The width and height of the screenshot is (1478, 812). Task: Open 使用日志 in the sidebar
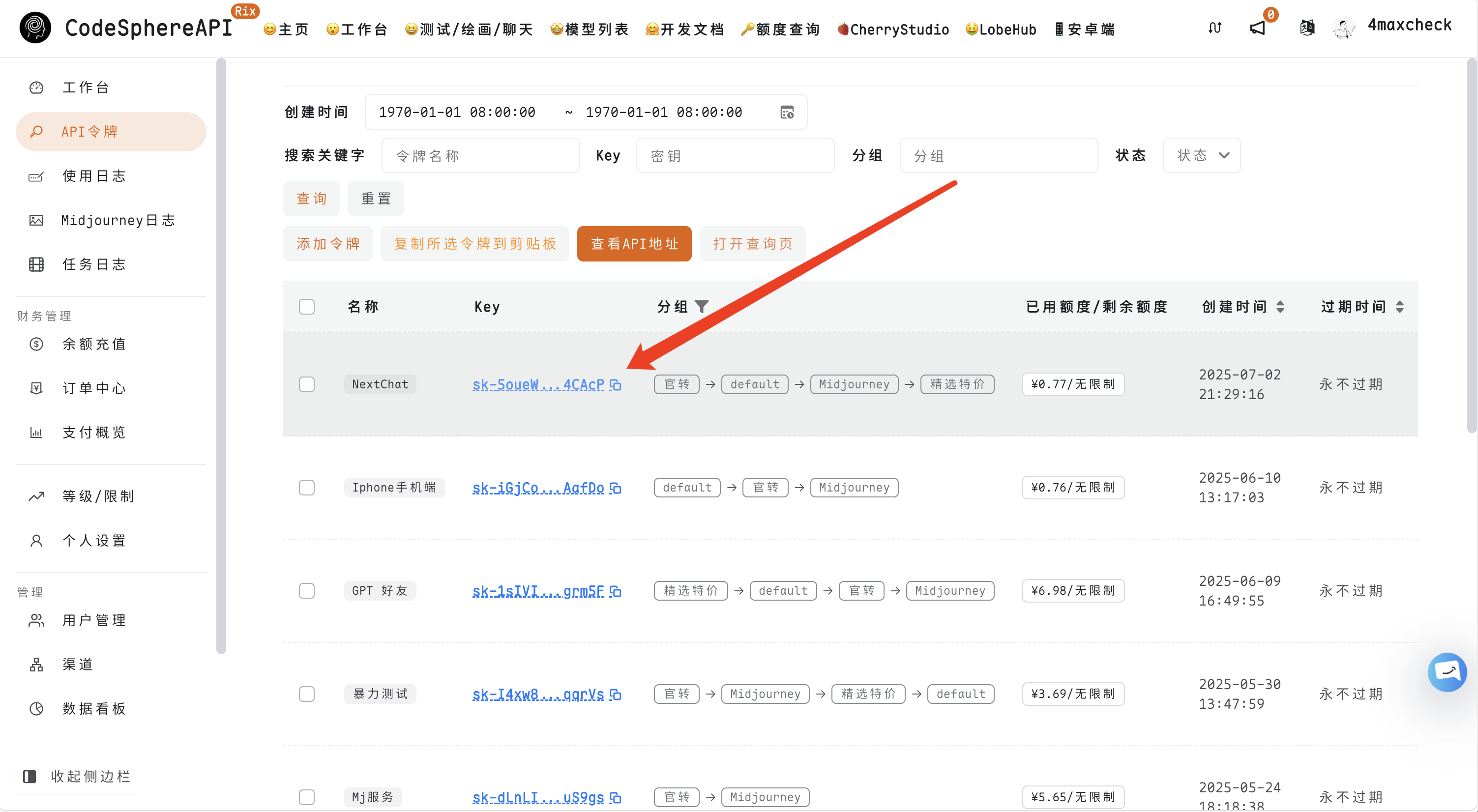tap(94, 176)
